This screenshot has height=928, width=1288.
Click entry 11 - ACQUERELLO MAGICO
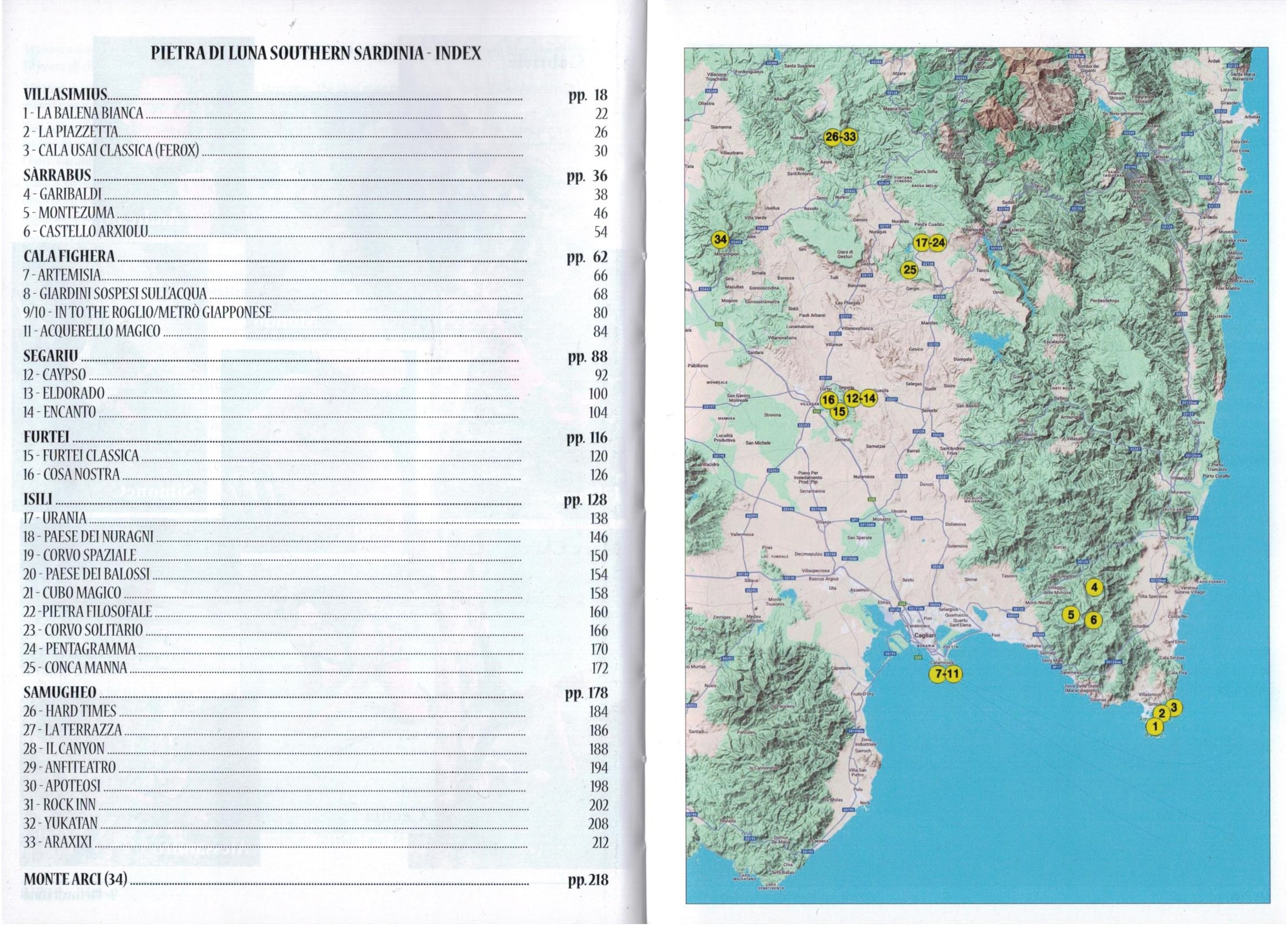pos(92,331)
